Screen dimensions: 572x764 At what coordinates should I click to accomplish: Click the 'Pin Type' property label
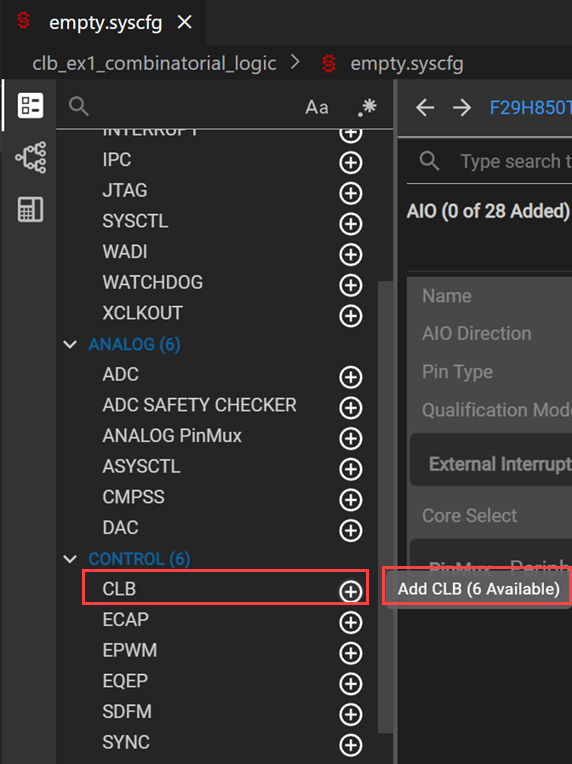(x=458, y=372)
